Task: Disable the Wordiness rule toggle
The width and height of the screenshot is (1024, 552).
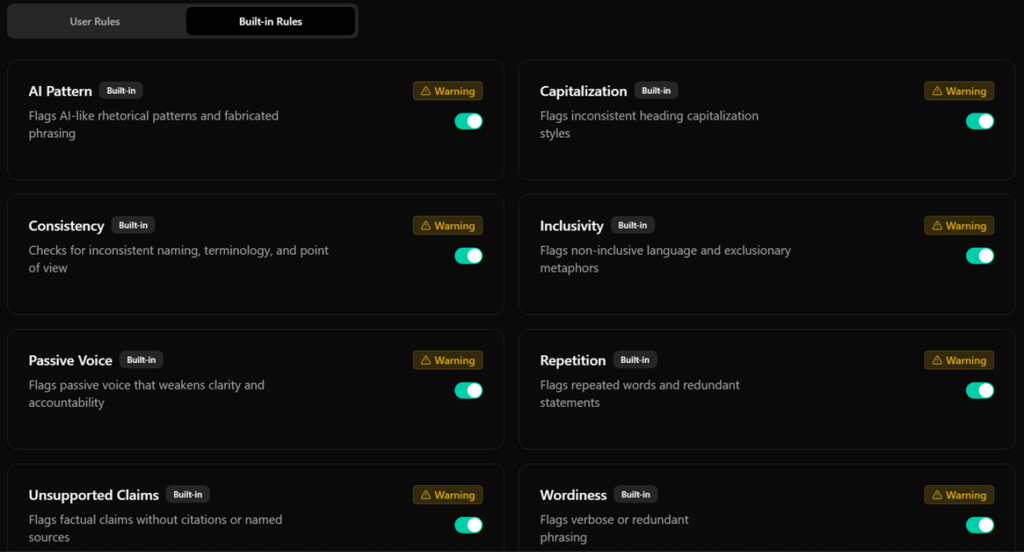Action: 979,525
